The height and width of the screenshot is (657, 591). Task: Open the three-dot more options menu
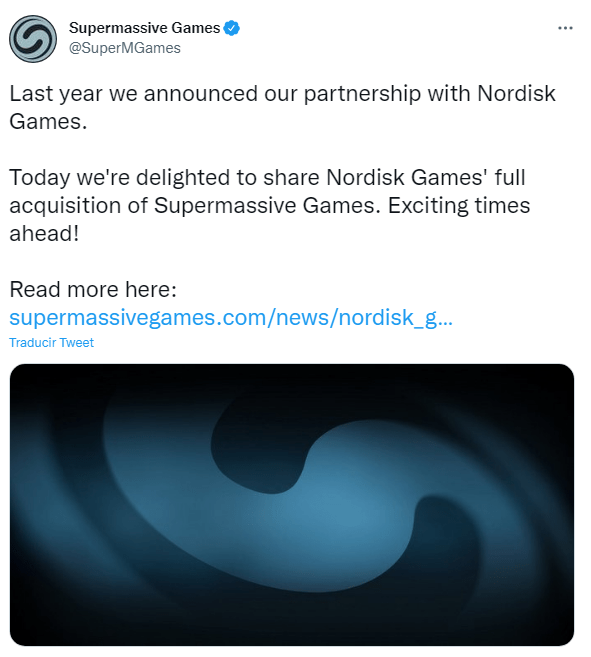(565, 28)
